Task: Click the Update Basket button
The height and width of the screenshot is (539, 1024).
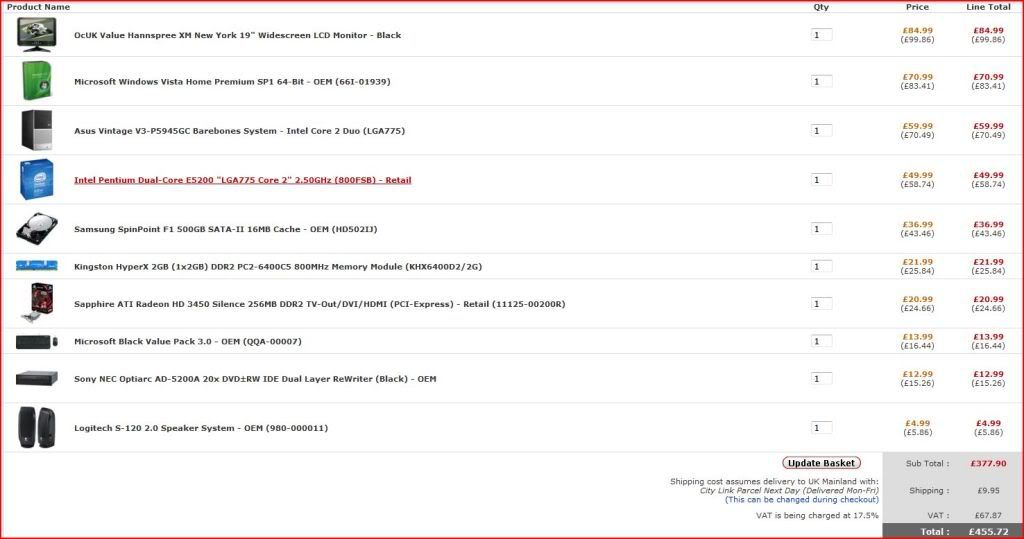Action: 822,463
